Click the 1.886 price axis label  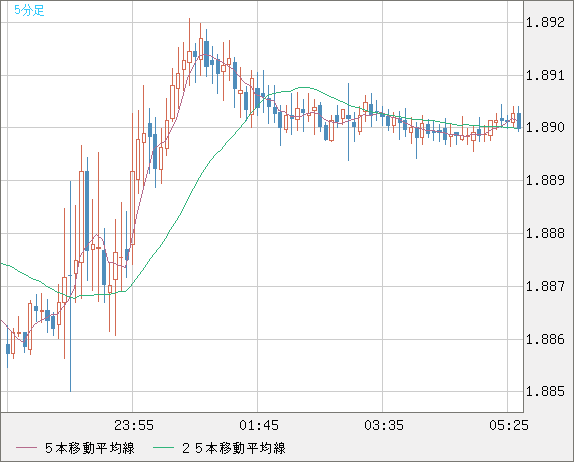pyautogui.click(x=545, y=339)
